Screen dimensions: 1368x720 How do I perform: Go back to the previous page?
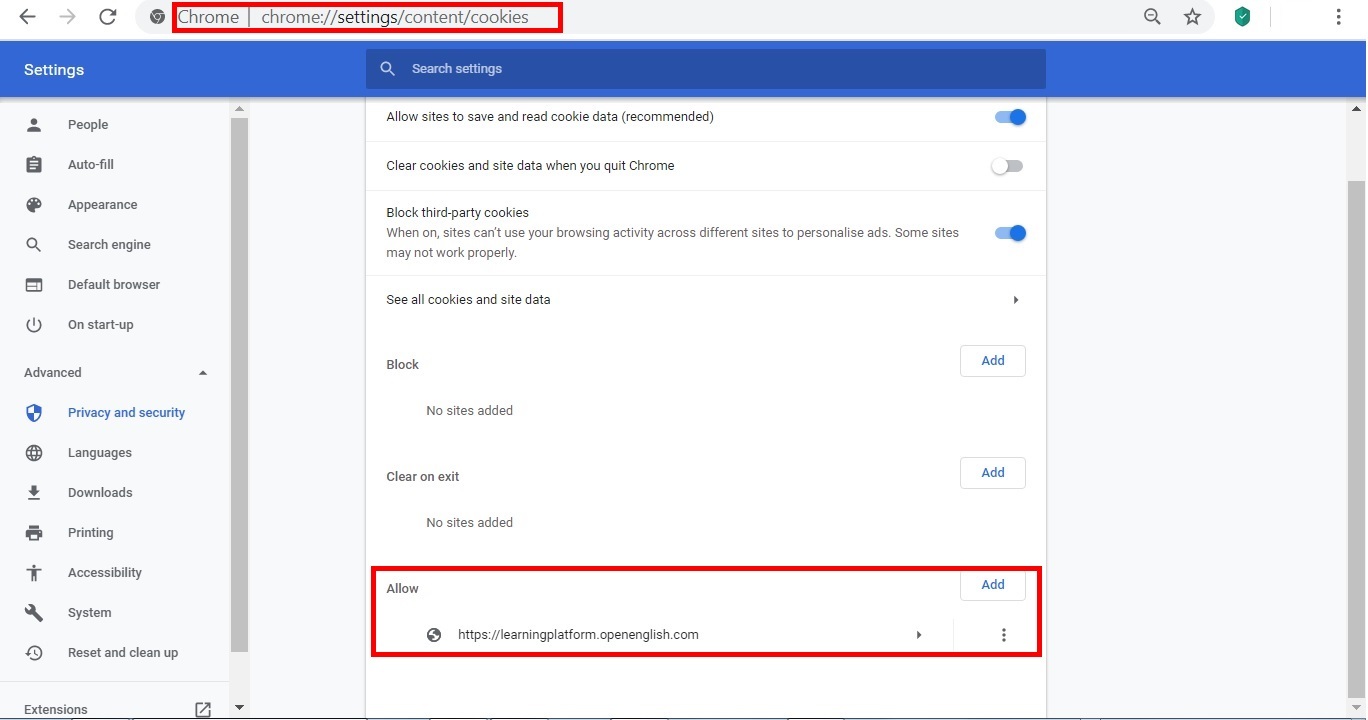pos(28,17)
